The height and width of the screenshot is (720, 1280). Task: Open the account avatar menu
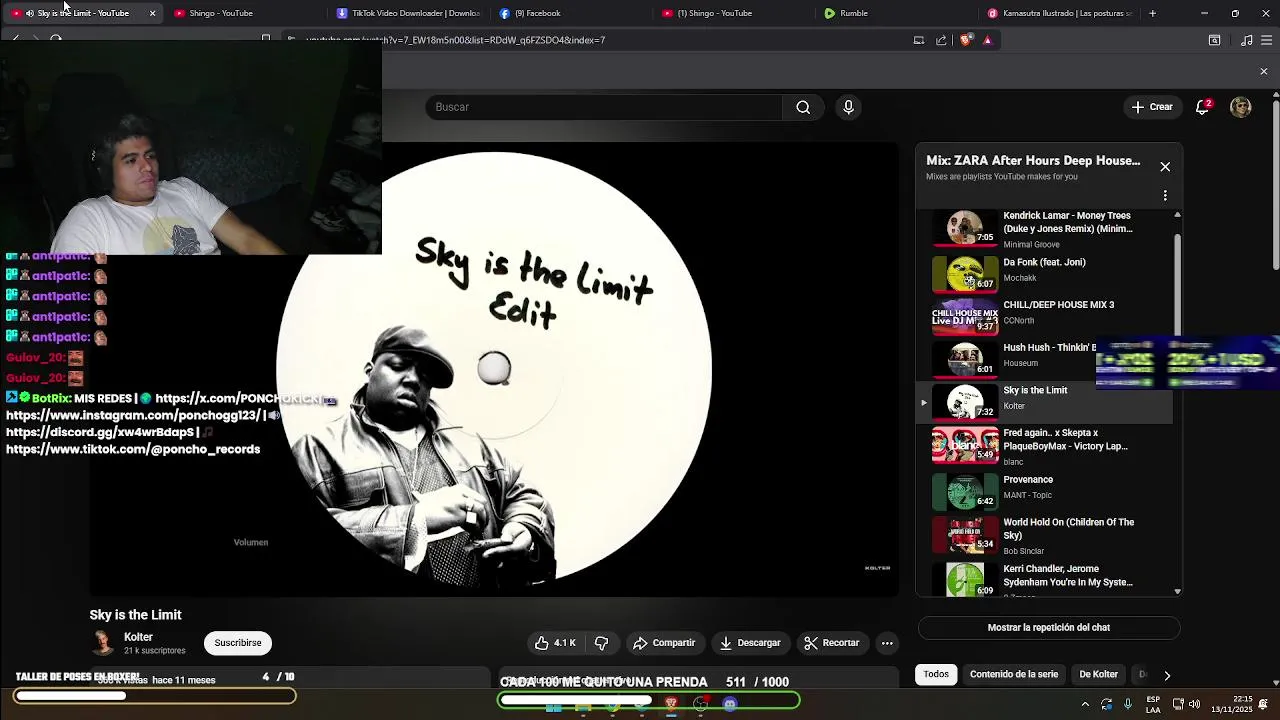coord(1241,107)
